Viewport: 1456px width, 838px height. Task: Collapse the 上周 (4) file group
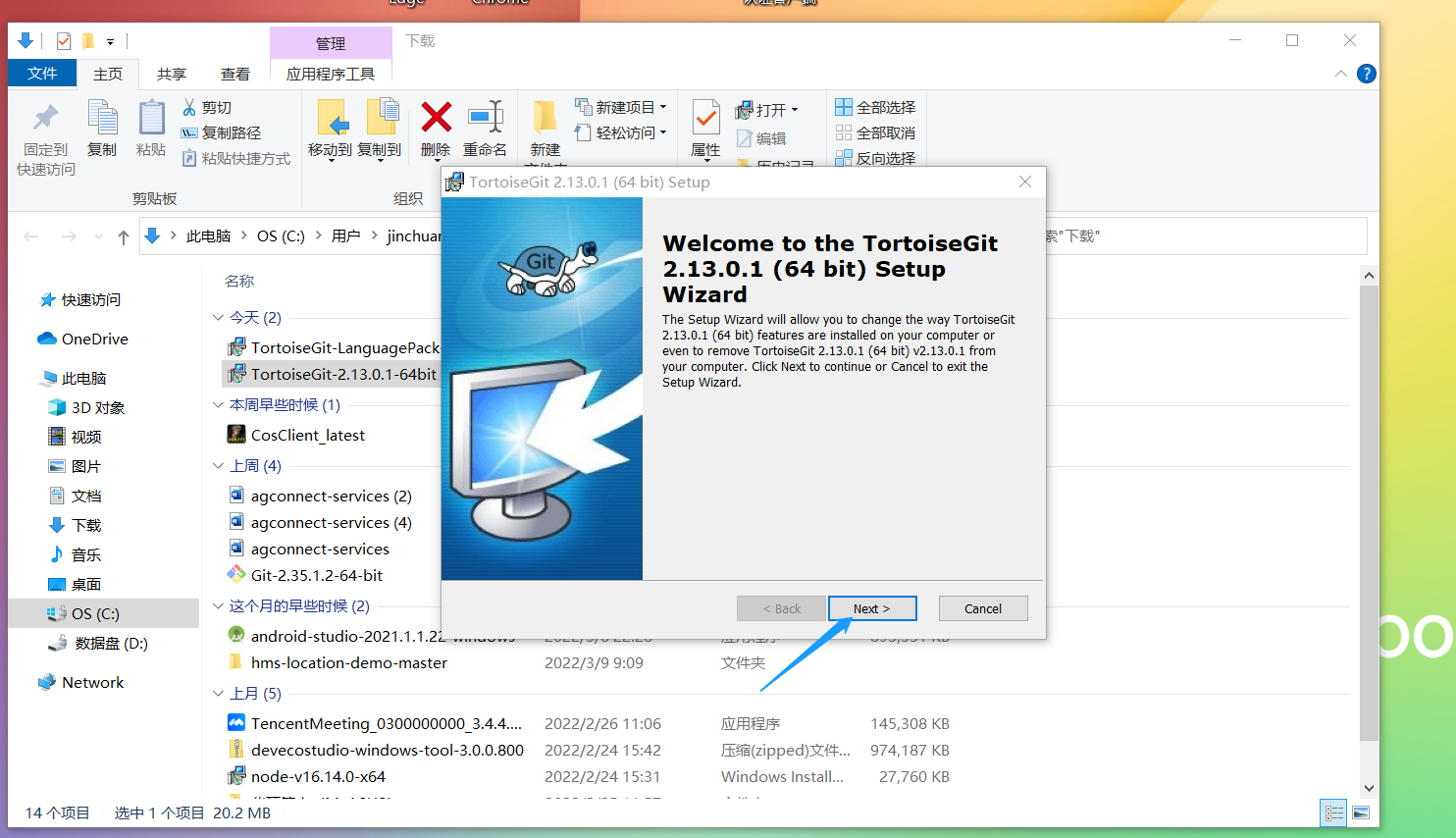pos(218,466)
